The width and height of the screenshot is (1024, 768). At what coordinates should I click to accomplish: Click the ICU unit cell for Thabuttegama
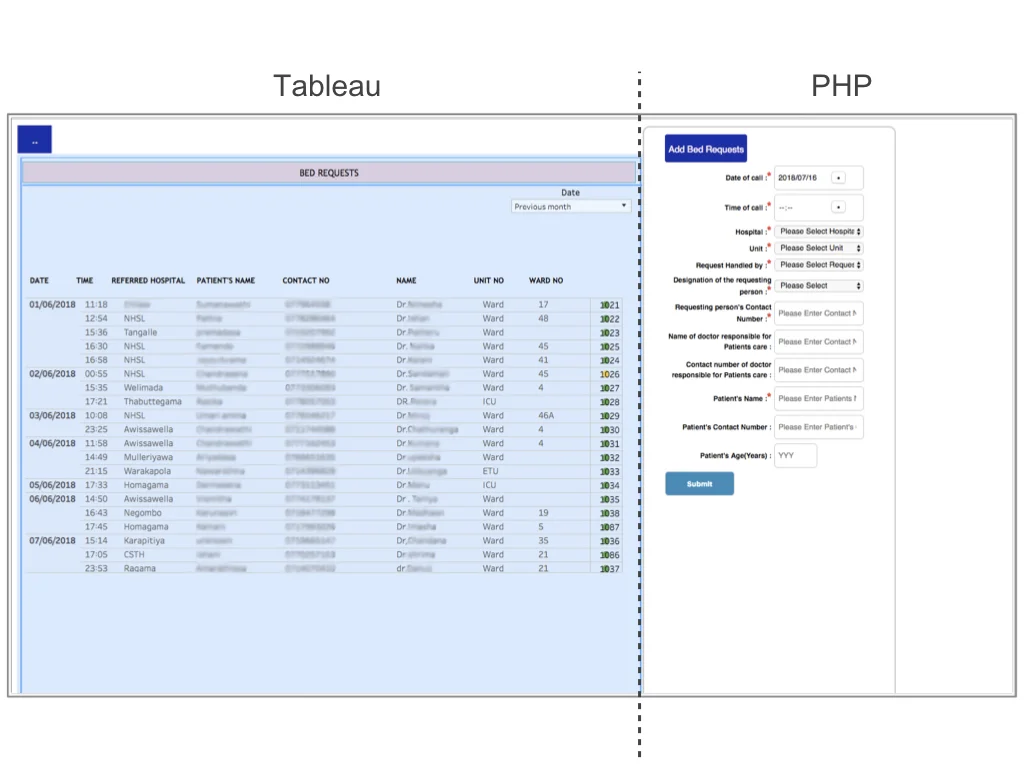click(489, 401)
